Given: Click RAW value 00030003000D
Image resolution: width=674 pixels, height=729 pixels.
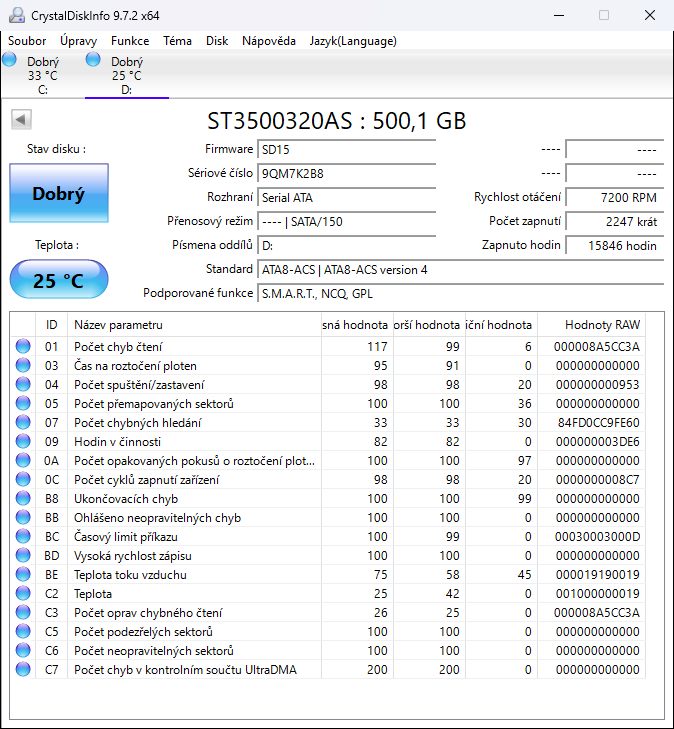Looking at the screenshot, I should pyautogui.click(x=597, y=537).
